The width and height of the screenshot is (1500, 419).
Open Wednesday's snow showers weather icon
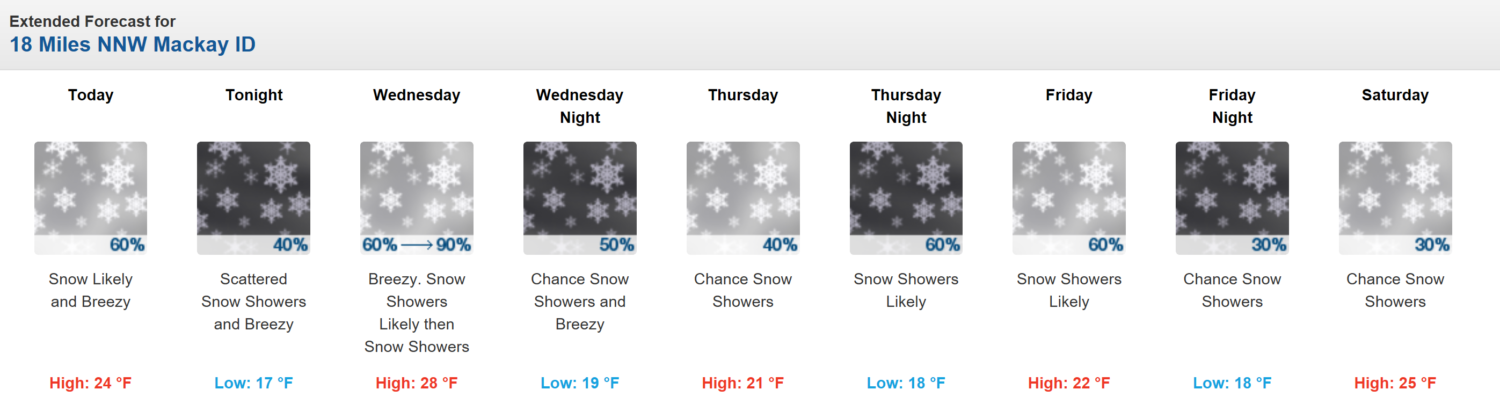(417, 198)
